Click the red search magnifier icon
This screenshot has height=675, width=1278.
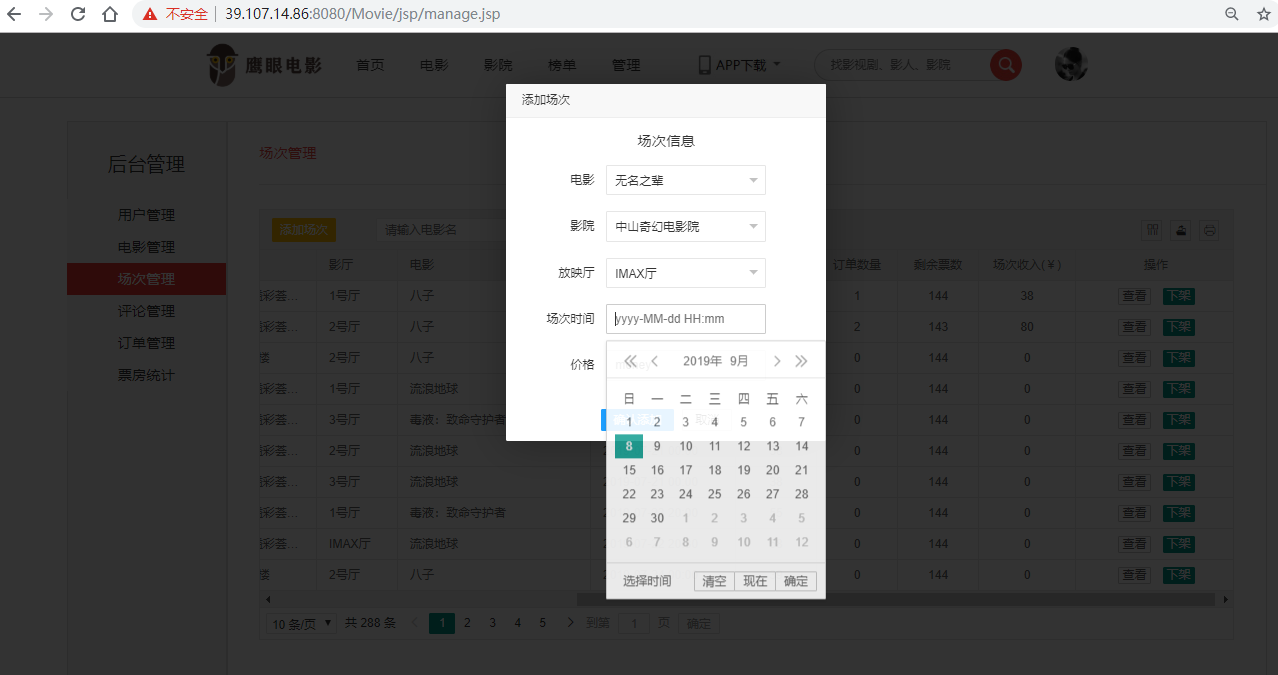(x=1005, y=65)
